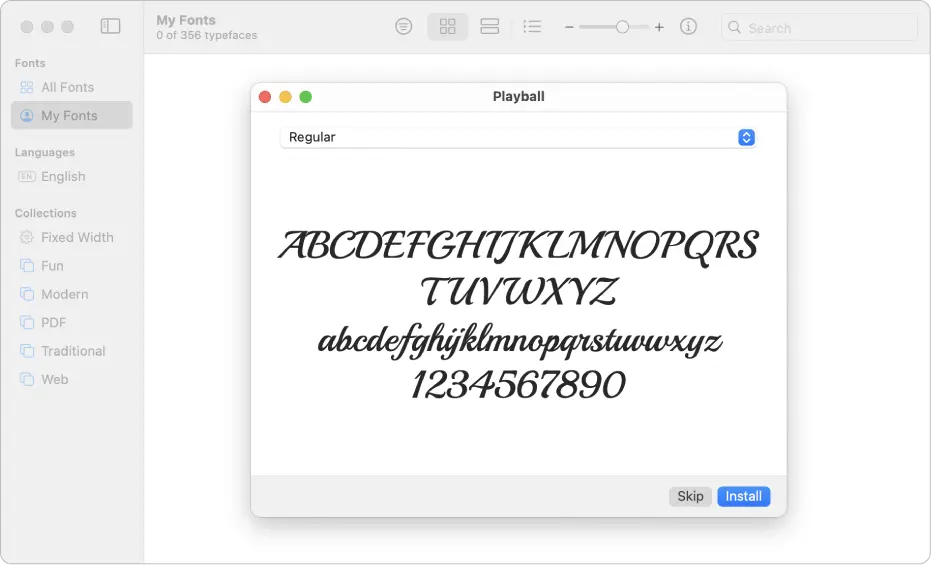Show font info with the info icon

point(688,27)
